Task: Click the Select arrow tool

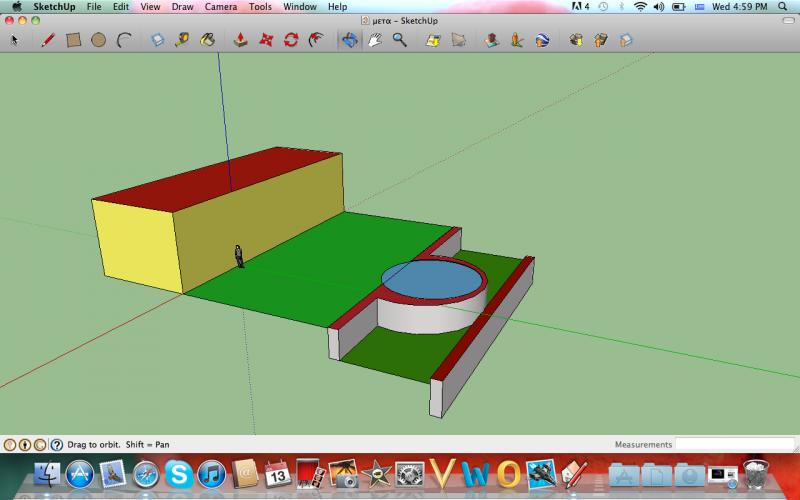Action: [14, 40]
